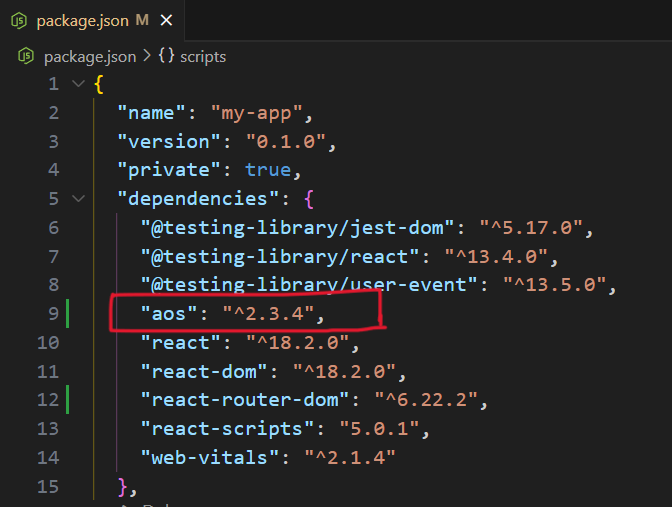Click the "@testing-library/user-event" key

[309, 285]
